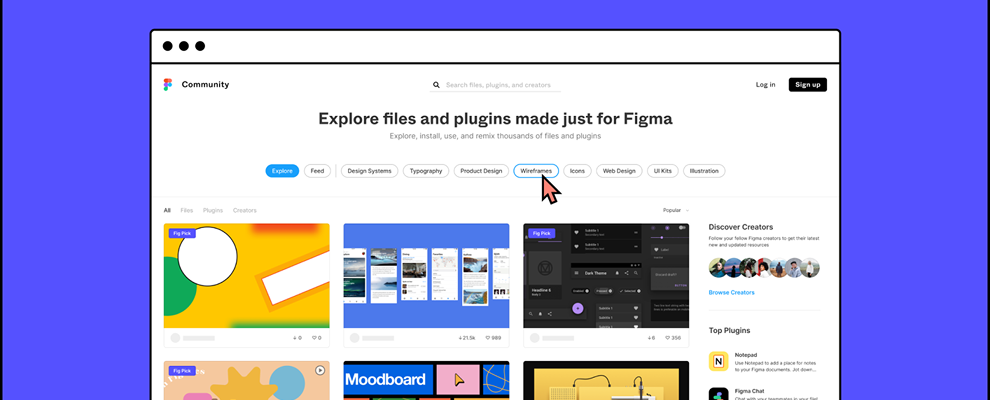Open the Figma Chat plugin icon
The image size is (990, 400).
click(719, 394)
